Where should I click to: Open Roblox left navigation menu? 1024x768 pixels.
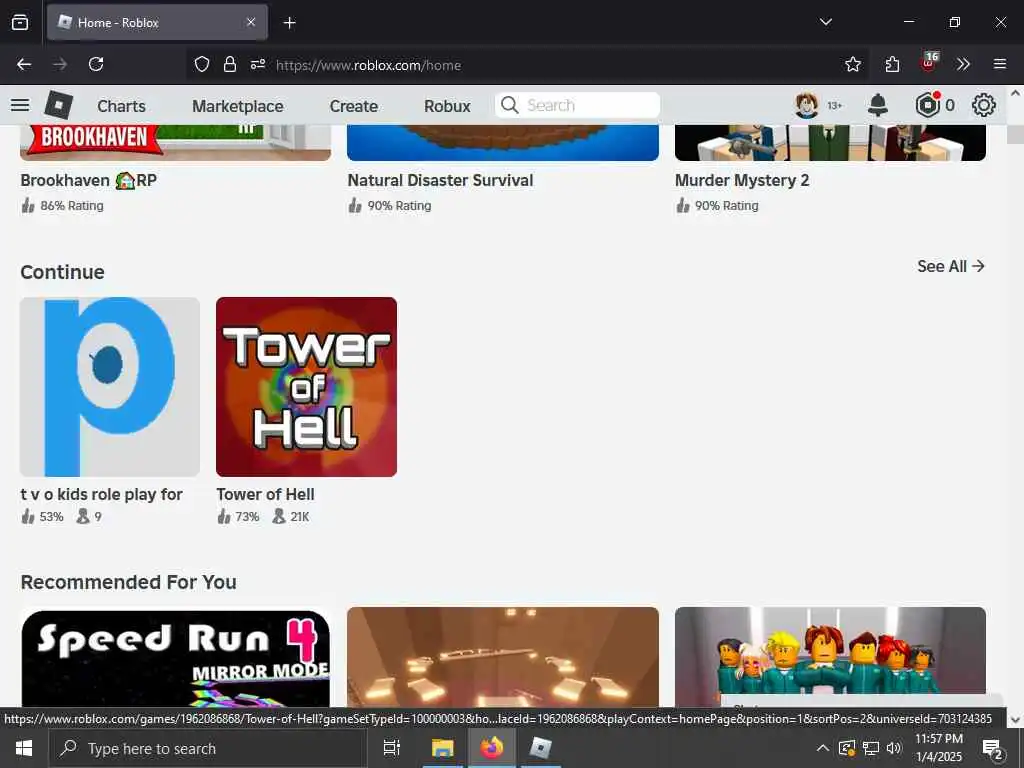[x=20, y=105]
